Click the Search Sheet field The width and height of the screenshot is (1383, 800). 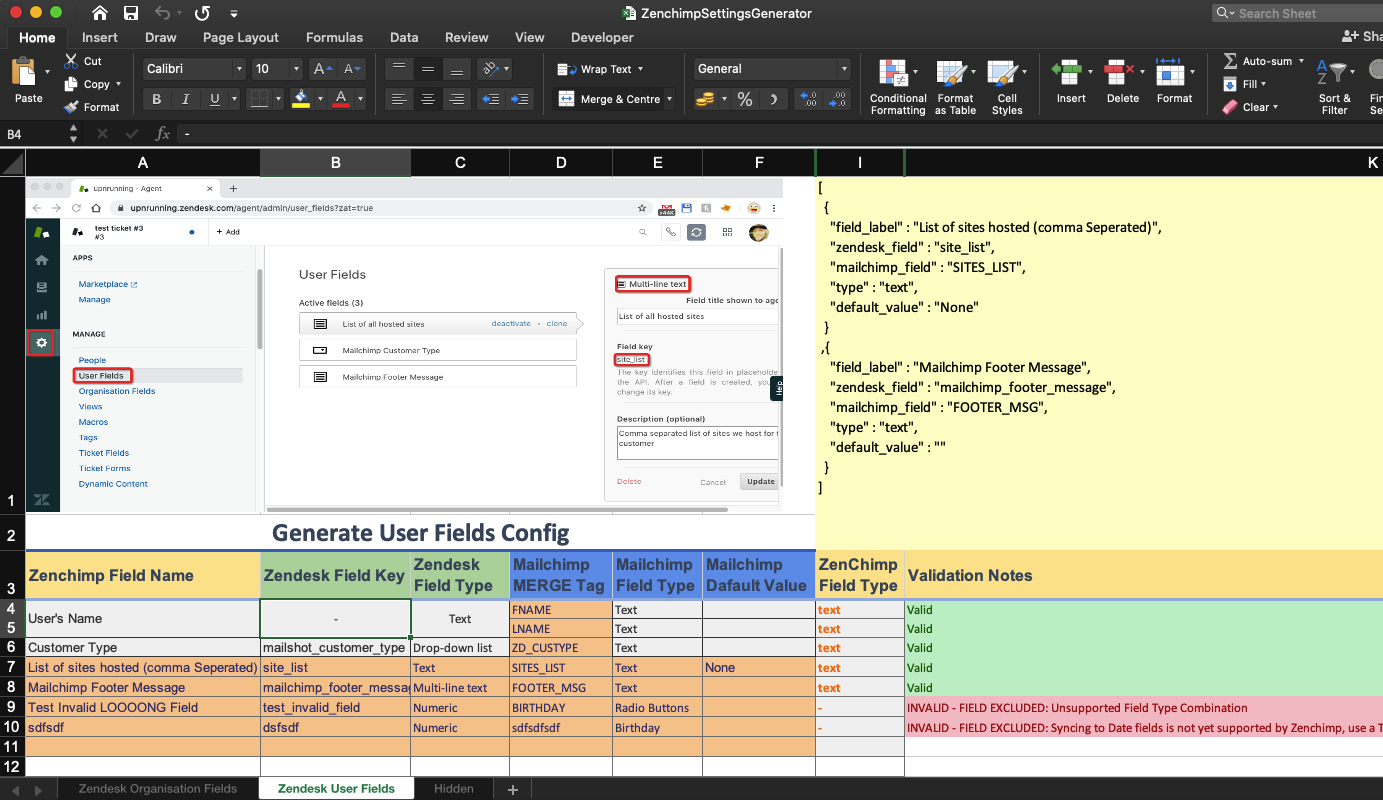1298,13
